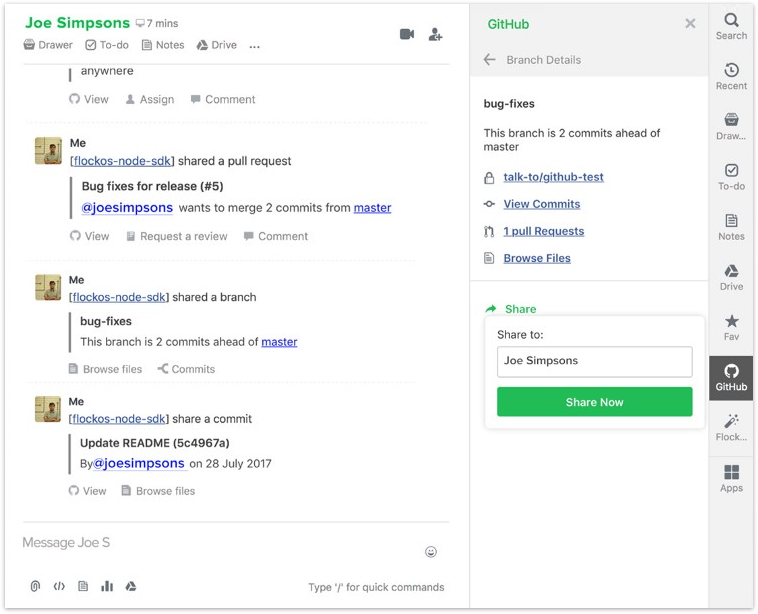Click the Share heading with arrow

click(x=511, y=309)
